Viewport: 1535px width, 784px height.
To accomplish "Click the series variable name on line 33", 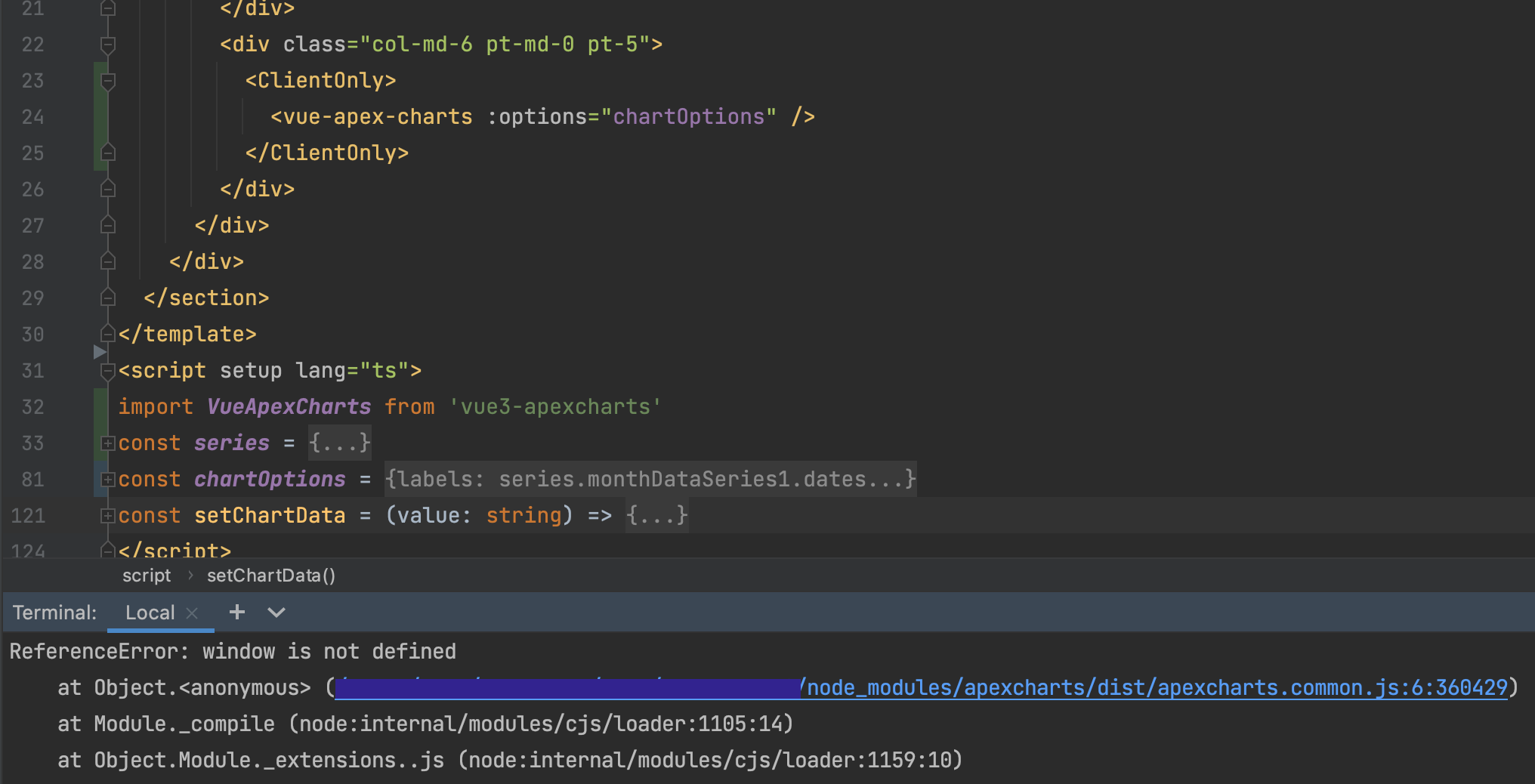I will point(232,443).
